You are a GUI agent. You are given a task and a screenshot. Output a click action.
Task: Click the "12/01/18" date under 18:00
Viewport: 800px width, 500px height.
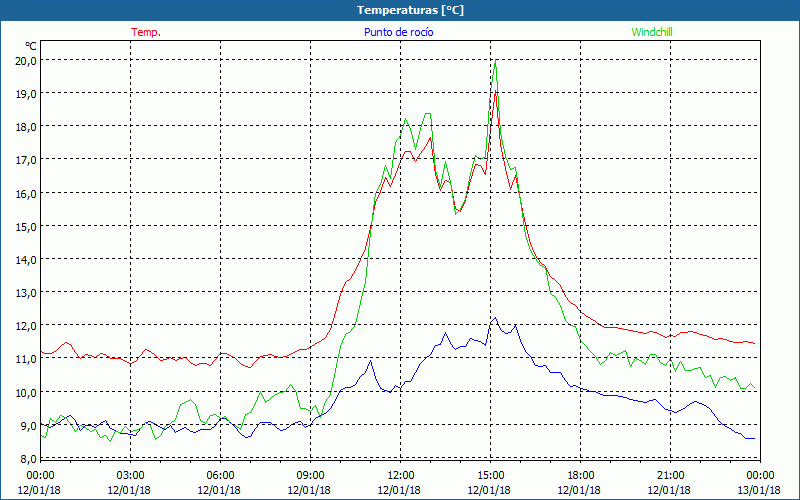pyautogui.click(x=580, y=490)
